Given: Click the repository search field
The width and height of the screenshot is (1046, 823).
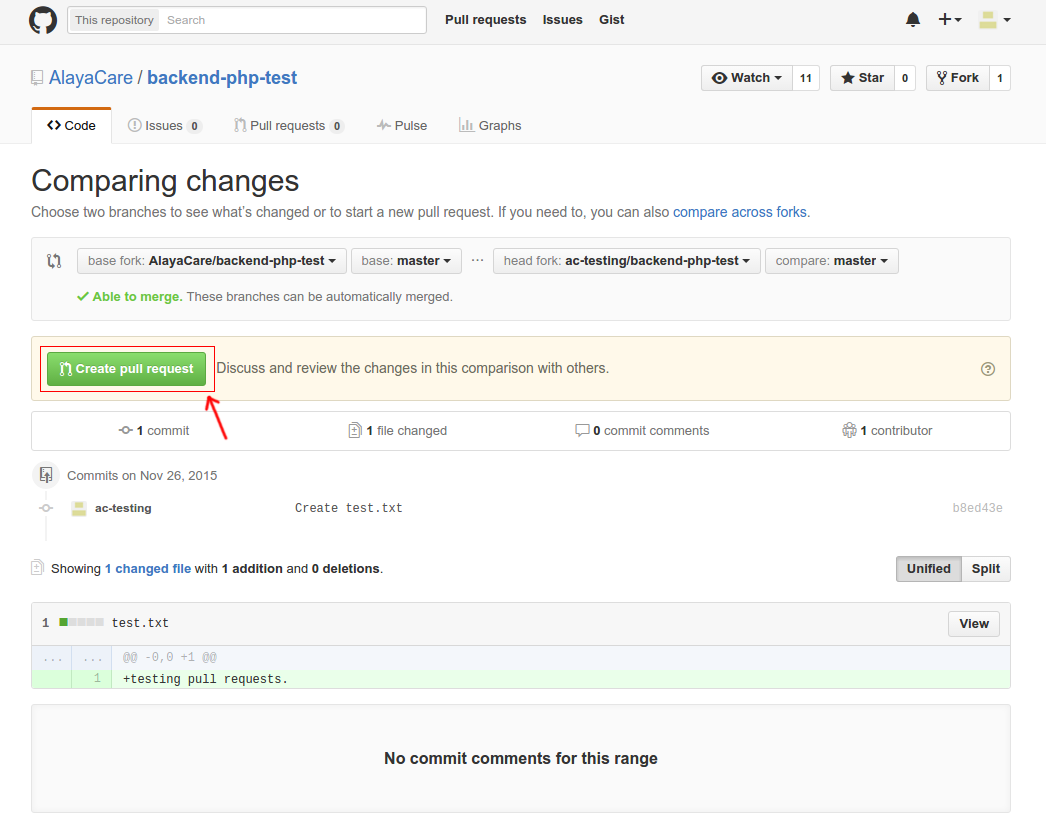Looking at the screenshot, I should pos(292,20).
